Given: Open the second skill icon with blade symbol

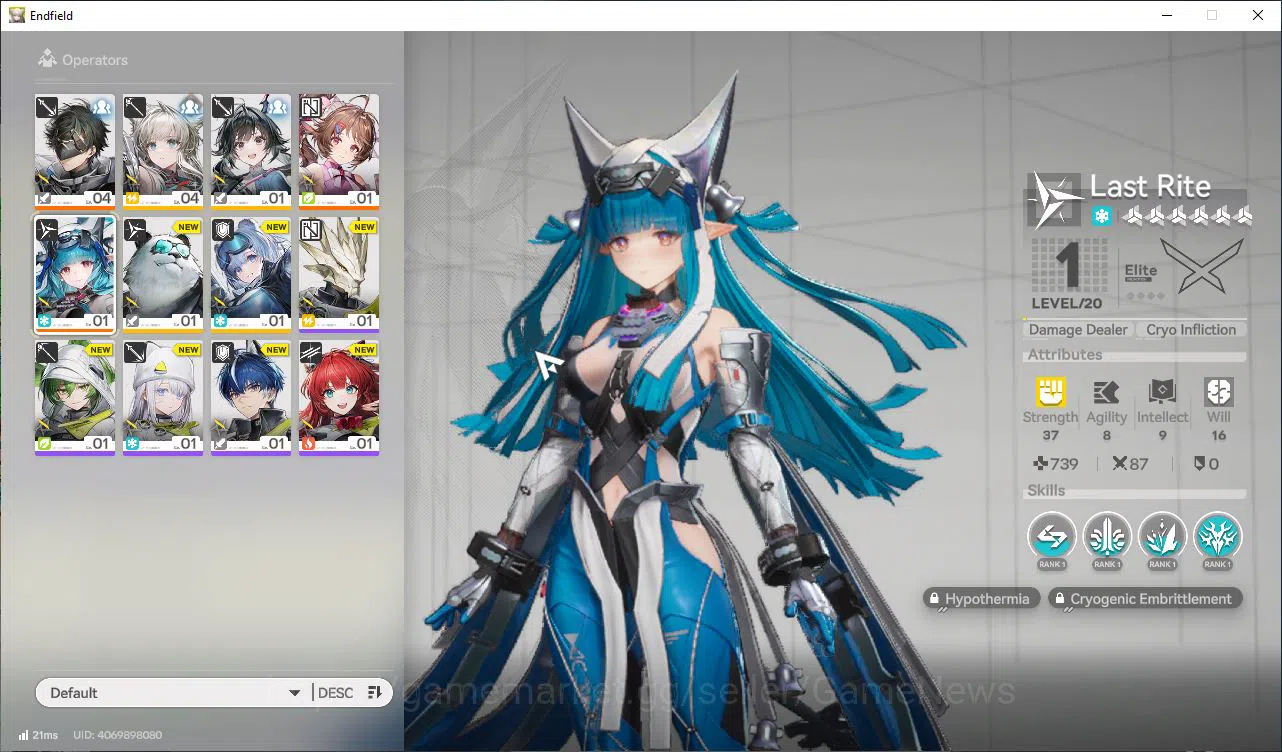Looking at the screenshot, I should [x=1107, y=537].
